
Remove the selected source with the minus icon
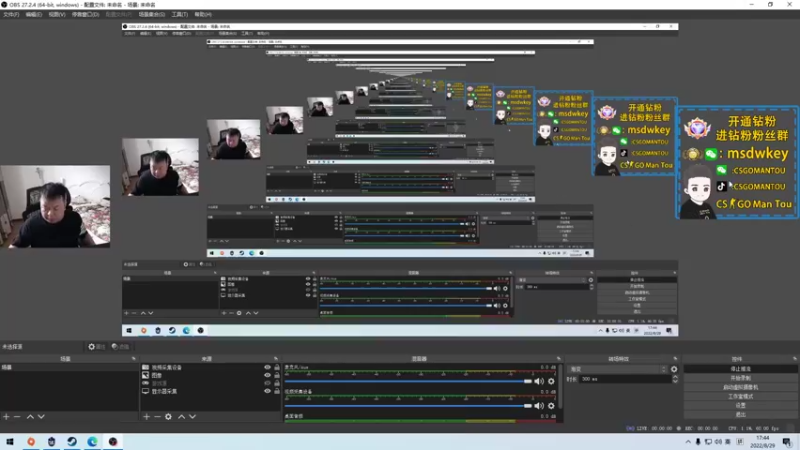pos(157,417)
